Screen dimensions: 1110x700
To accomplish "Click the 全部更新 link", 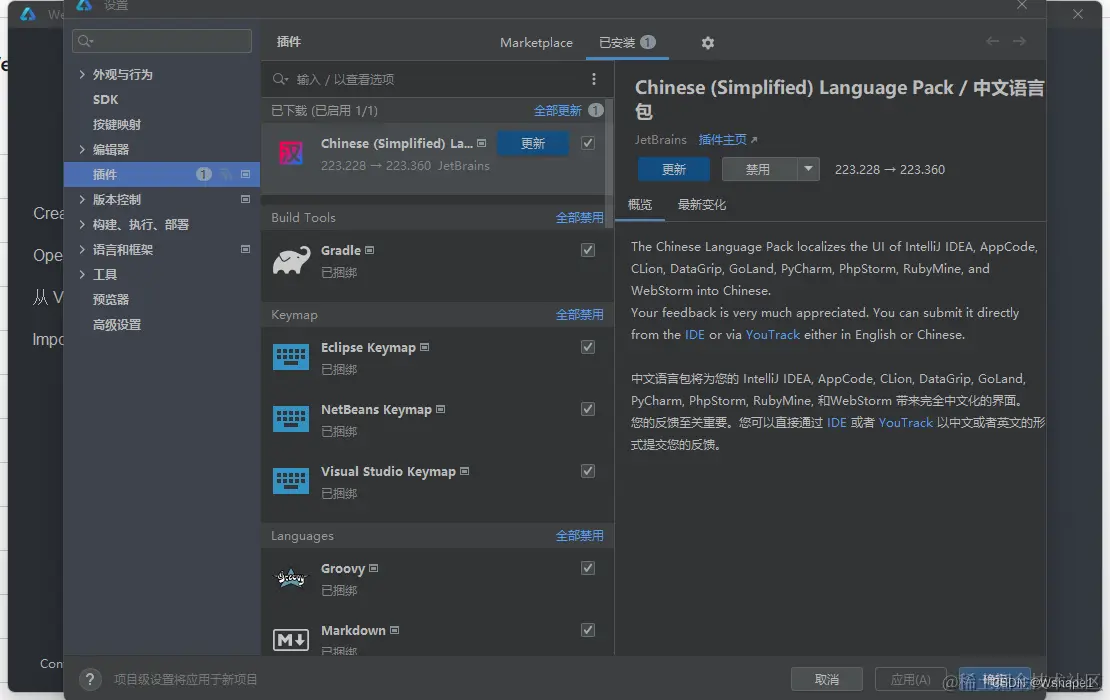I will [558, 110].
